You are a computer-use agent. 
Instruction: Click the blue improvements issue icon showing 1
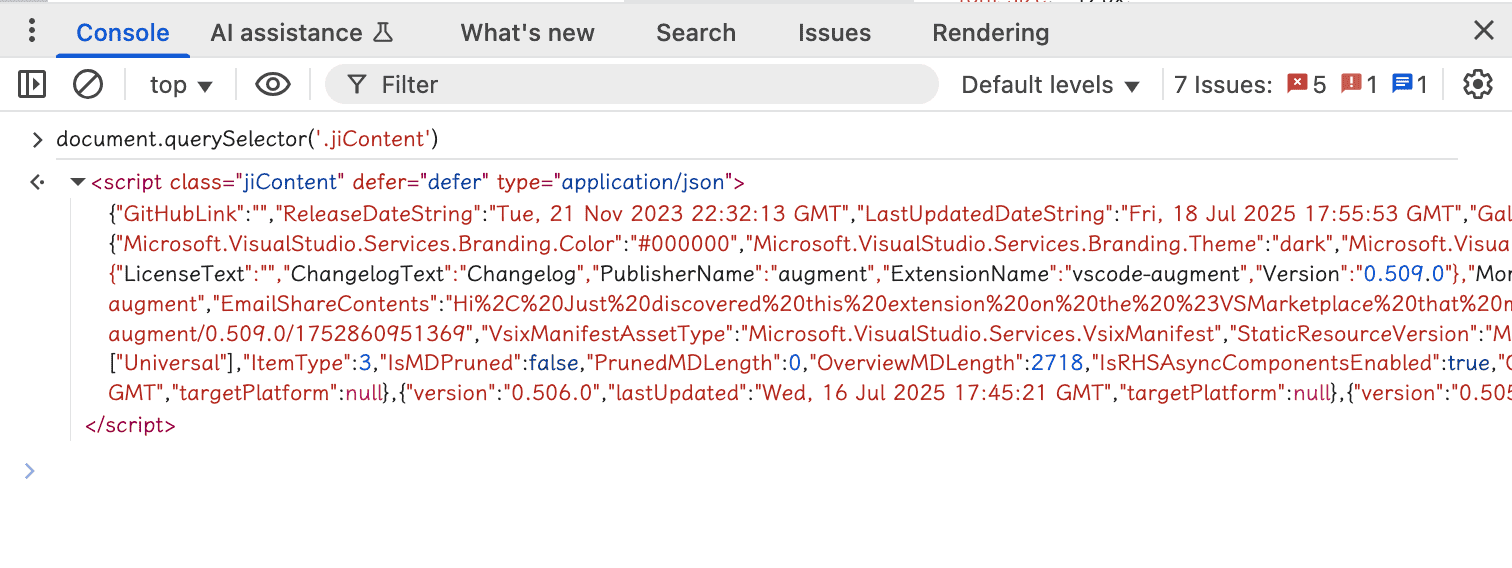[x=1410, y=85]
